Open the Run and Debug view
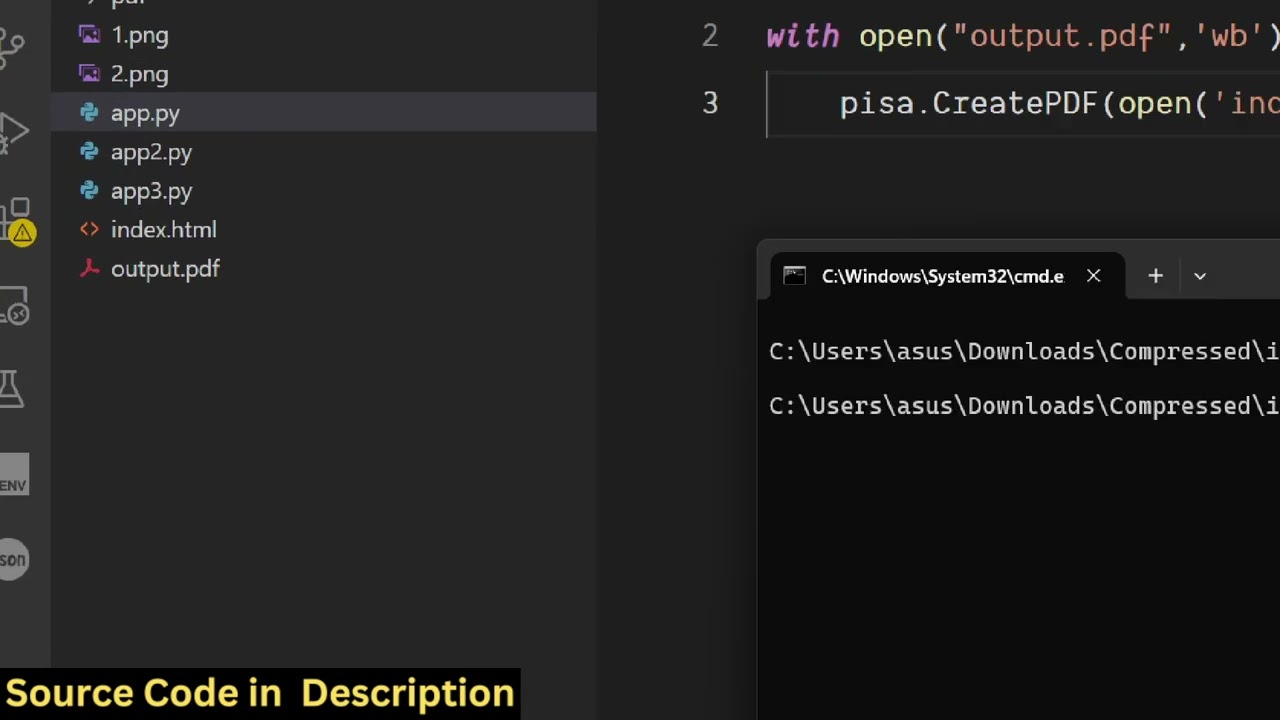 [12, 131]
